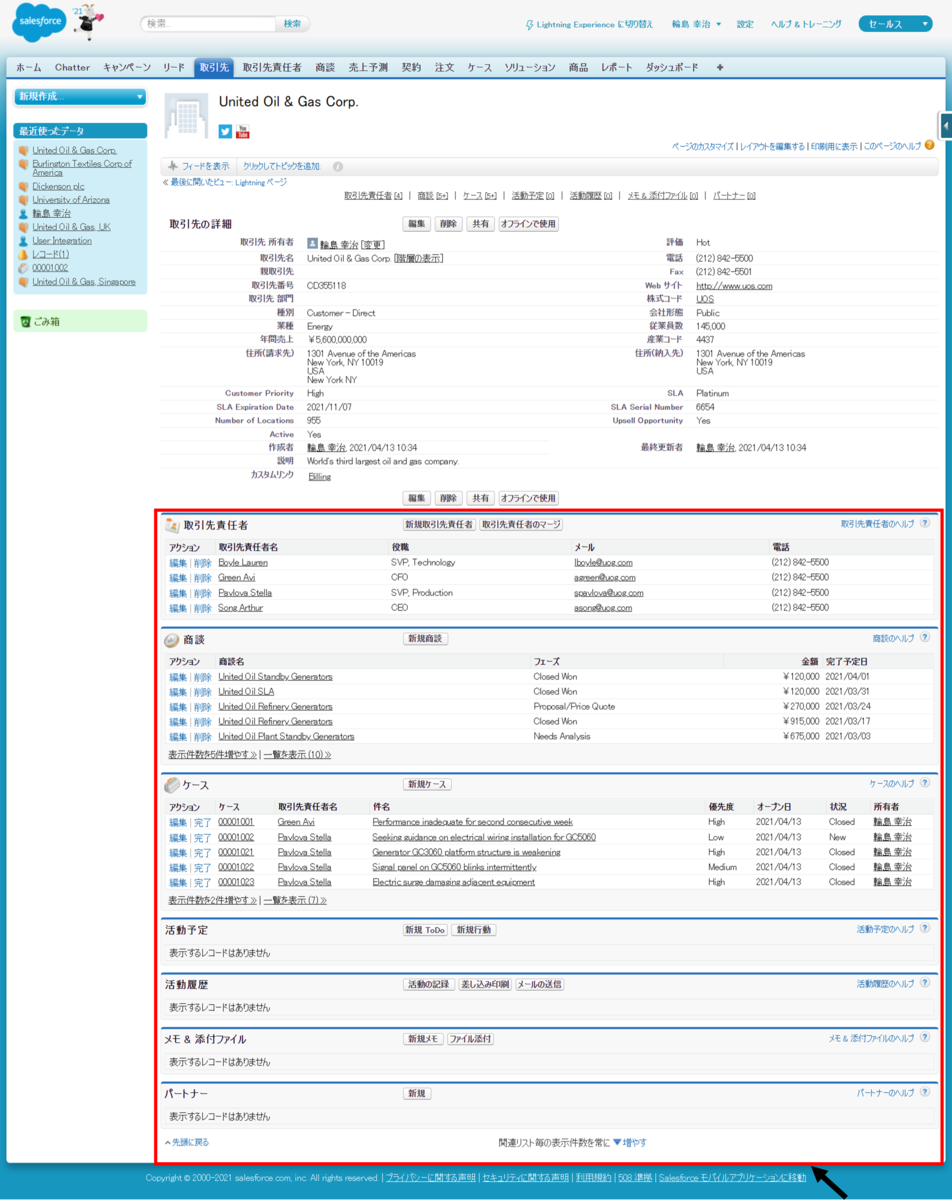
Task: Expand 表示件数を5件増やす in 商談 list
Action: coord(212,755)
